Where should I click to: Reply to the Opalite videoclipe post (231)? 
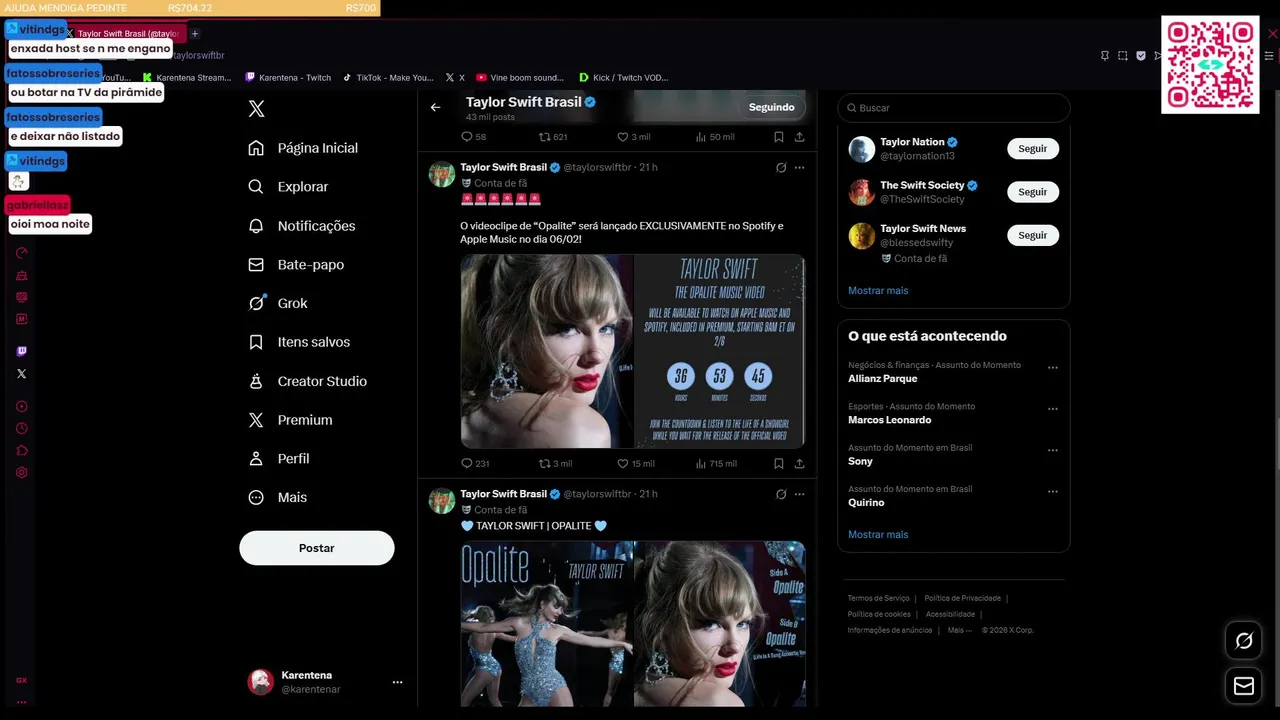click(475, 464)
